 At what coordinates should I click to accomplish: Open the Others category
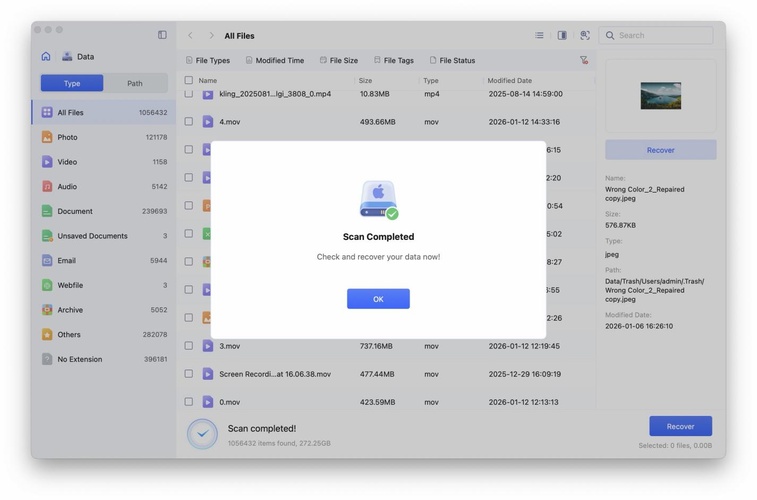(104, 334)
